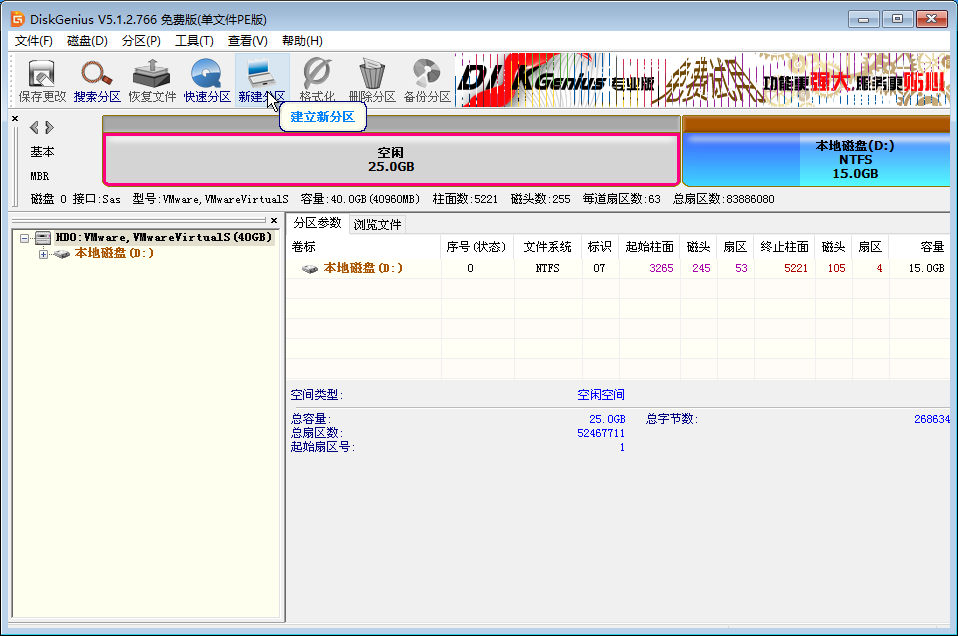
Task: Open the 搜索分区 (Search Partitions) tool
Action: pos(97,80)
